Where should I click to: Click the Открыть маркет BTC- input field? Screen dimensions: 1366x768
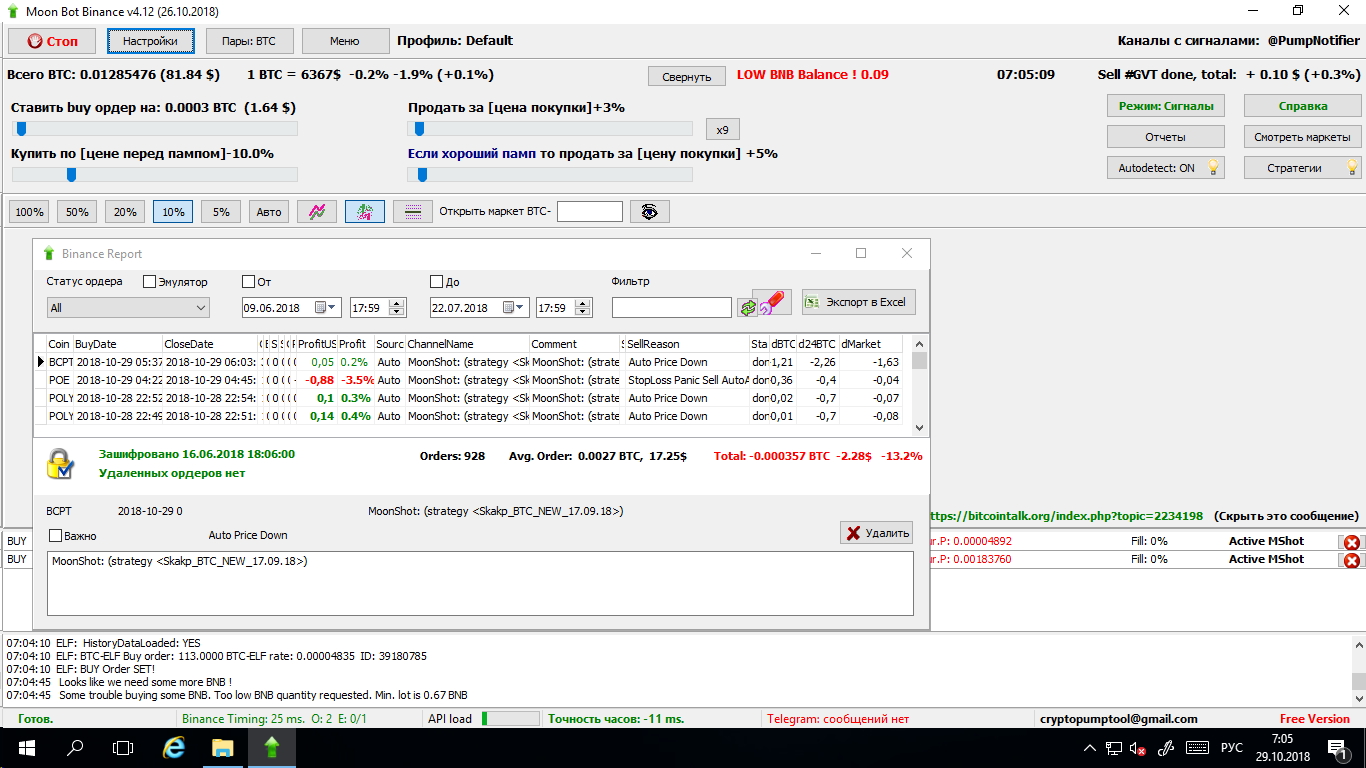[590, 212]
